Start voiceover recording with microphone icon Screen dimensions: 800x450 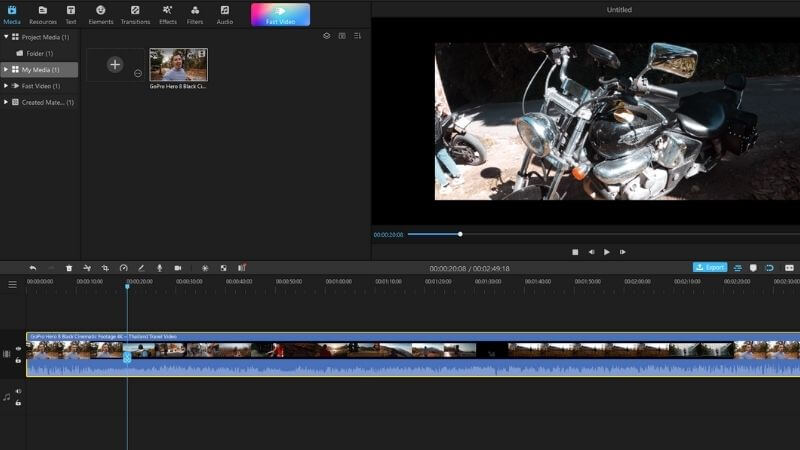click(159, 268)
